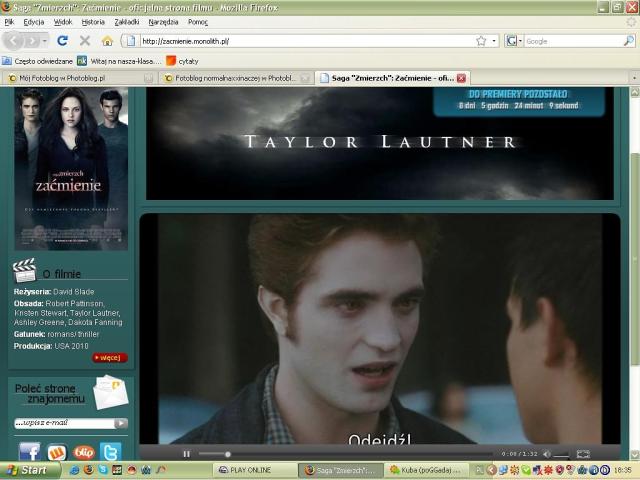Viewport: 640px width, 480px height.
Task: Click the wpisz e-mail input field
Action: (64, 423)
